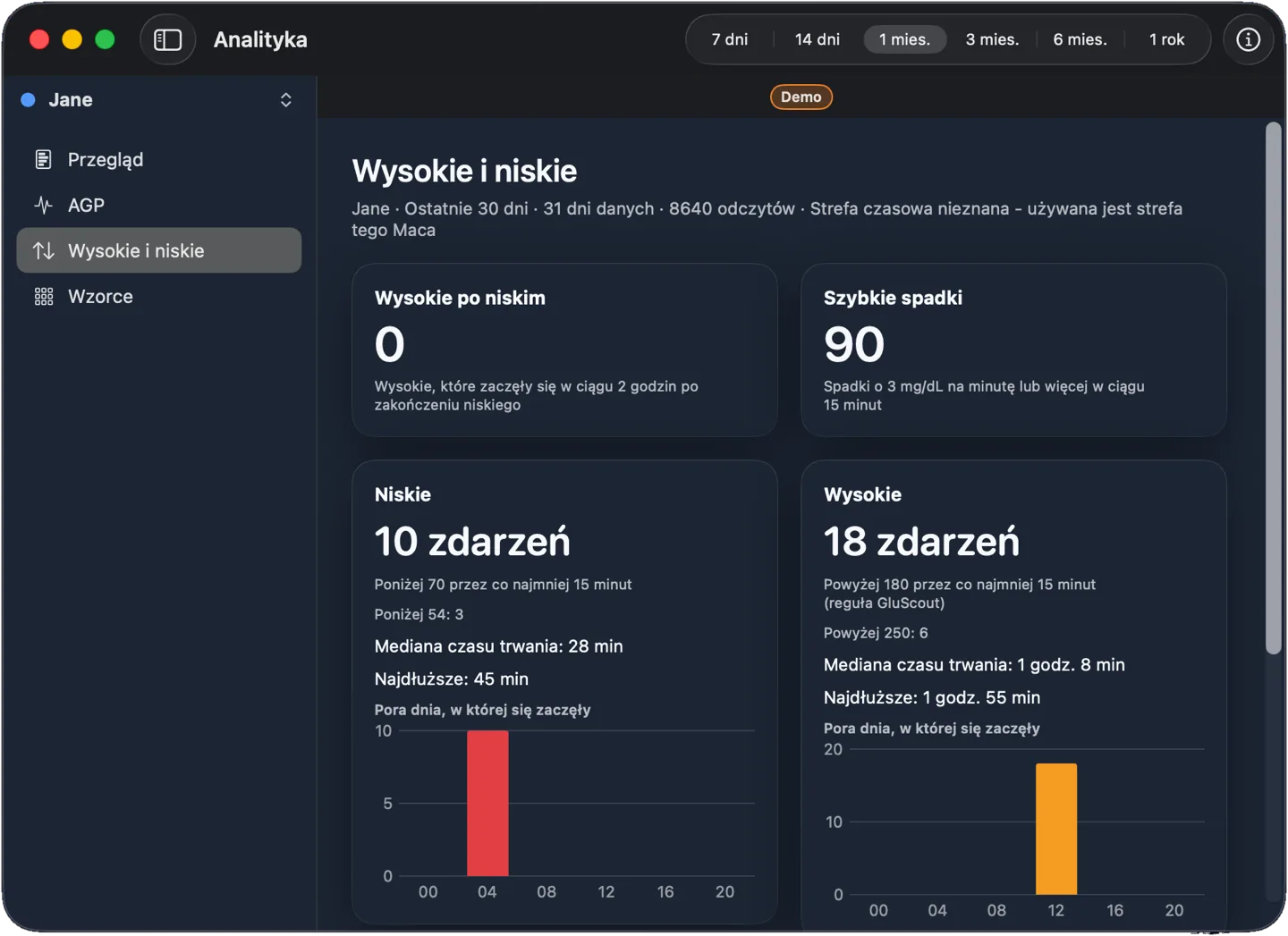Select the 3 mies. time range
Image resolution: width=1288 pixels, height=936 pixels.
[992, 39]
